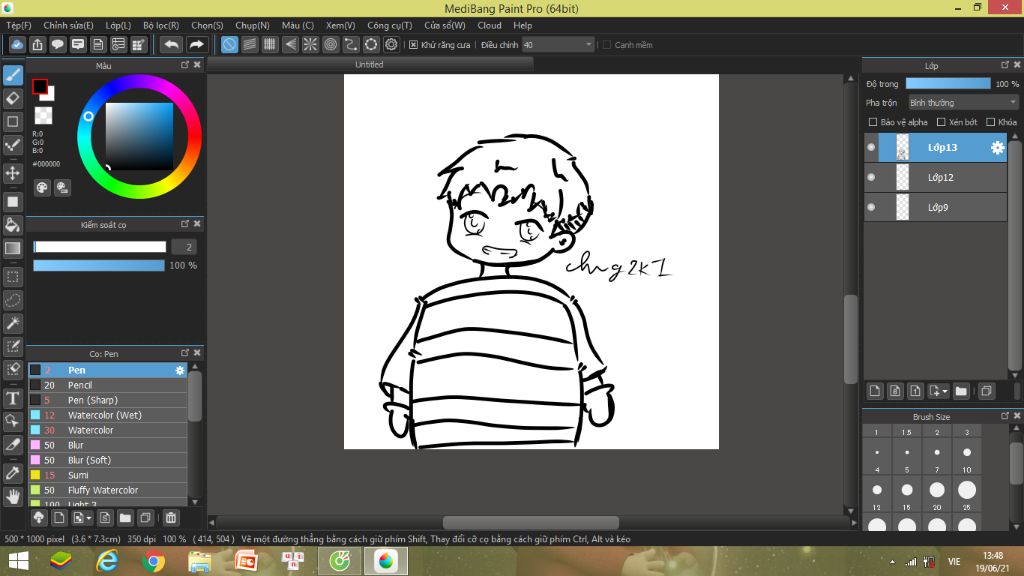Toggle Khử răng cưa anti-aliasing checkbox
Image resolution: width=1024 pixels, height=576 pixels.
coord(413,45)
